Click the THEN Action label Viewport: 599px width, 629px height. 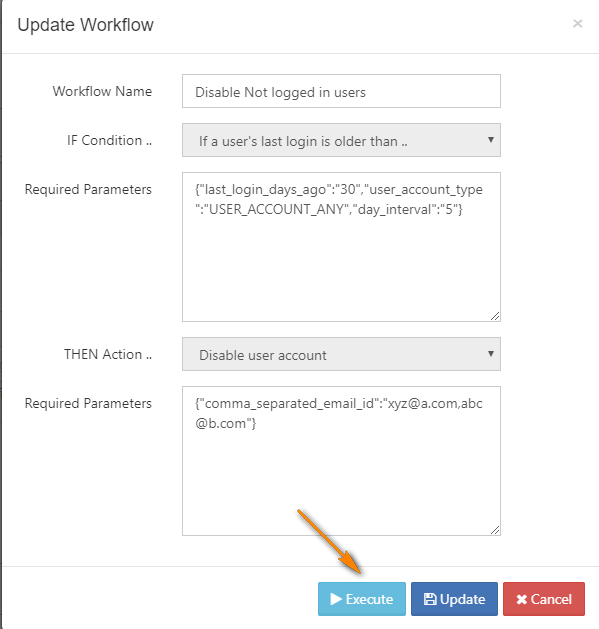click(x=108, y=354)
